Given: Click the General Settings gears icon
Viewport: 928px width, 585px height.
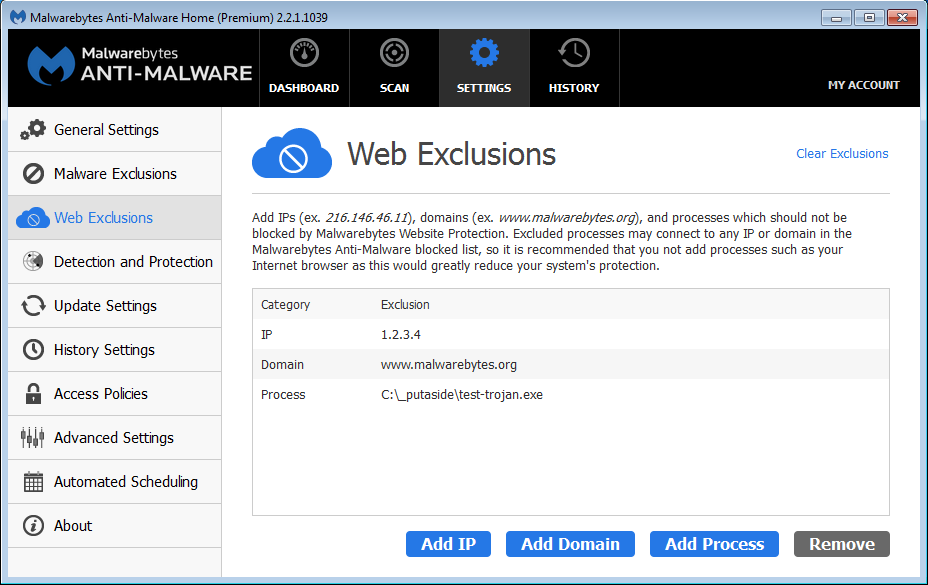Looking at the screenshot, I should [33, 130].
